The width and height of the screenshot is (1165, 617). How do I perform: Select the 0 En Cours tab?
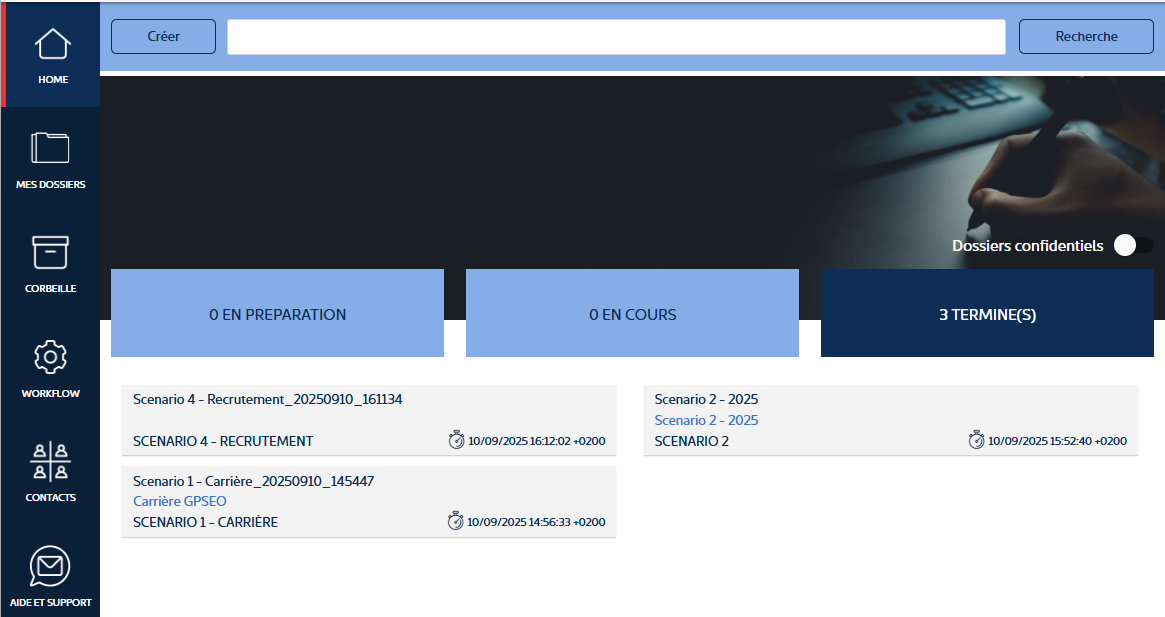point(632,314)
